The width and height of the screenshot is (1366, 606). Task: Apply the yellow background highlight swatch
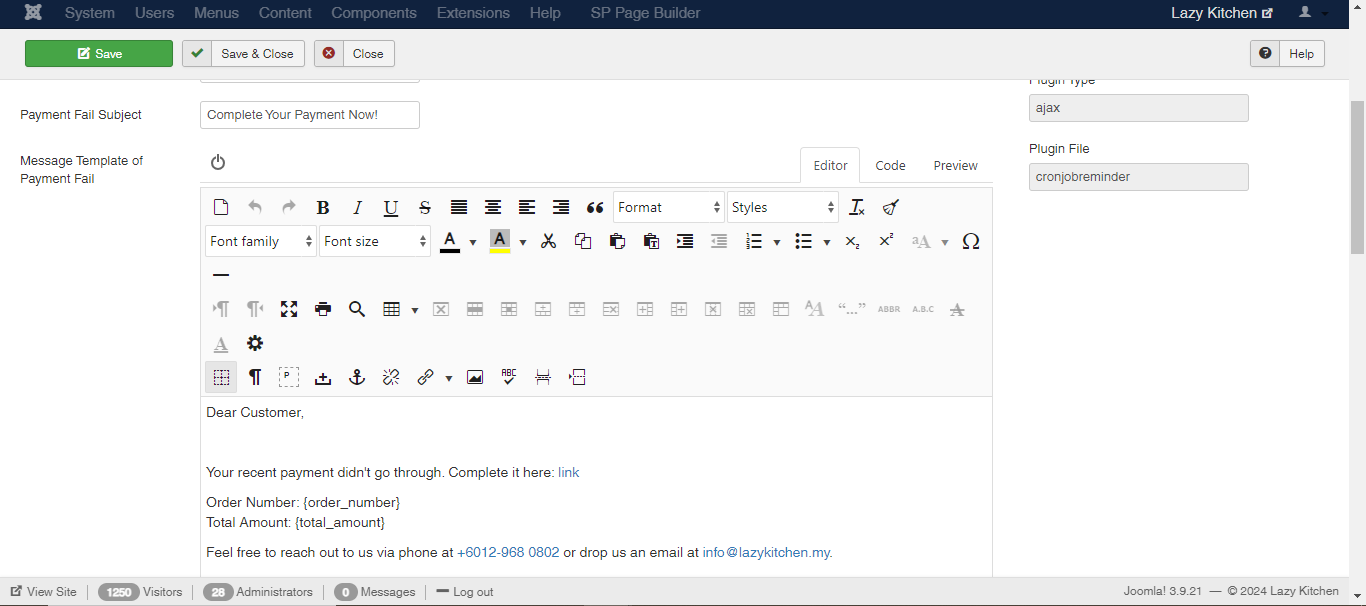coord(500,241)
